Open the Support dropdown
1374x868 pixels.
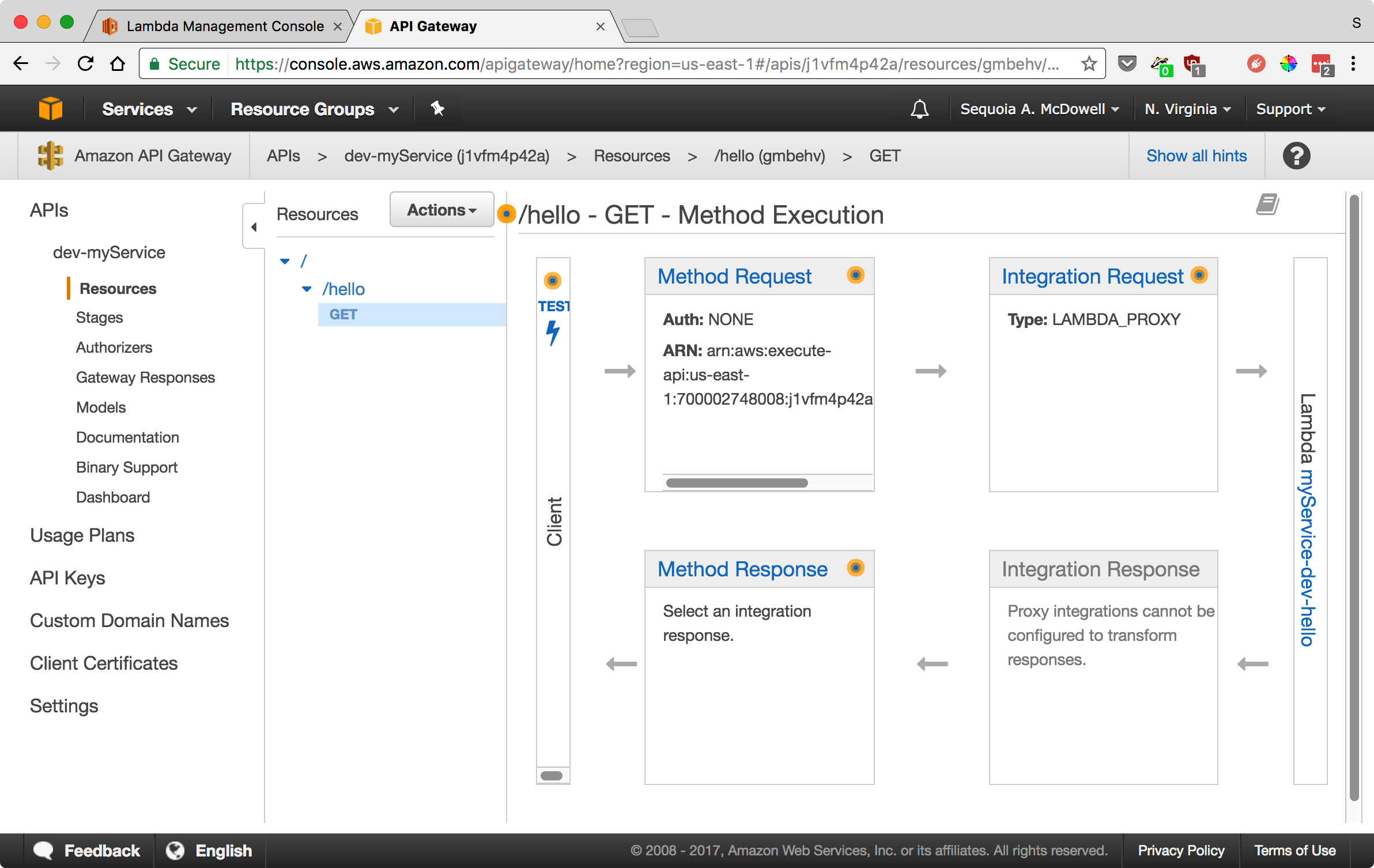(x=1290, y=109)
